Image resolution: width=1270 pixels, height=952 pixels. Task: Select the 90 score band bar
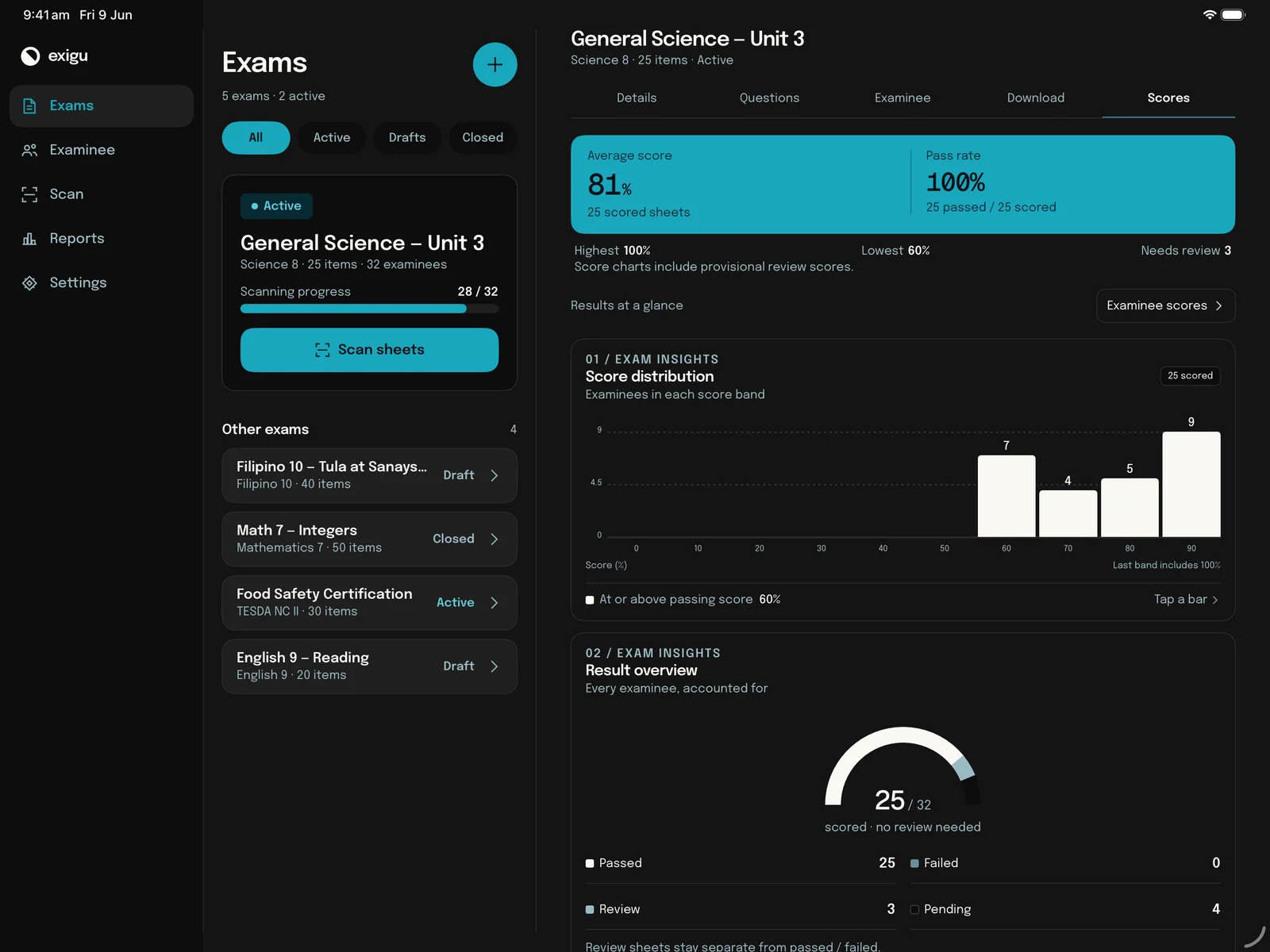point(1191,484)
